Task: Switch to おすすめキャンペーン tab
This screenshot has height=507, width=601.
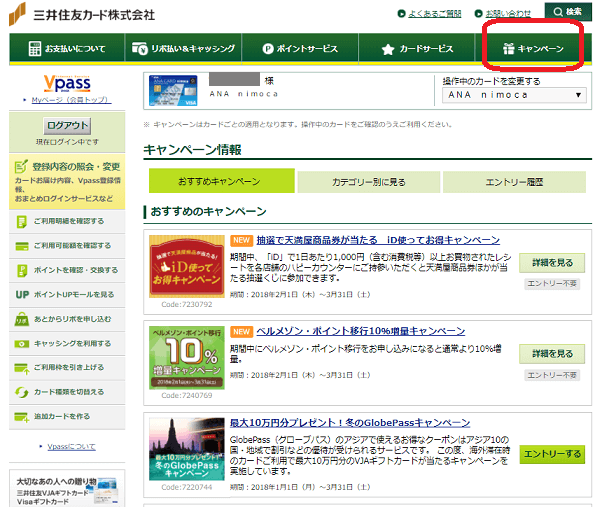Action: click(x=222, y=181)
